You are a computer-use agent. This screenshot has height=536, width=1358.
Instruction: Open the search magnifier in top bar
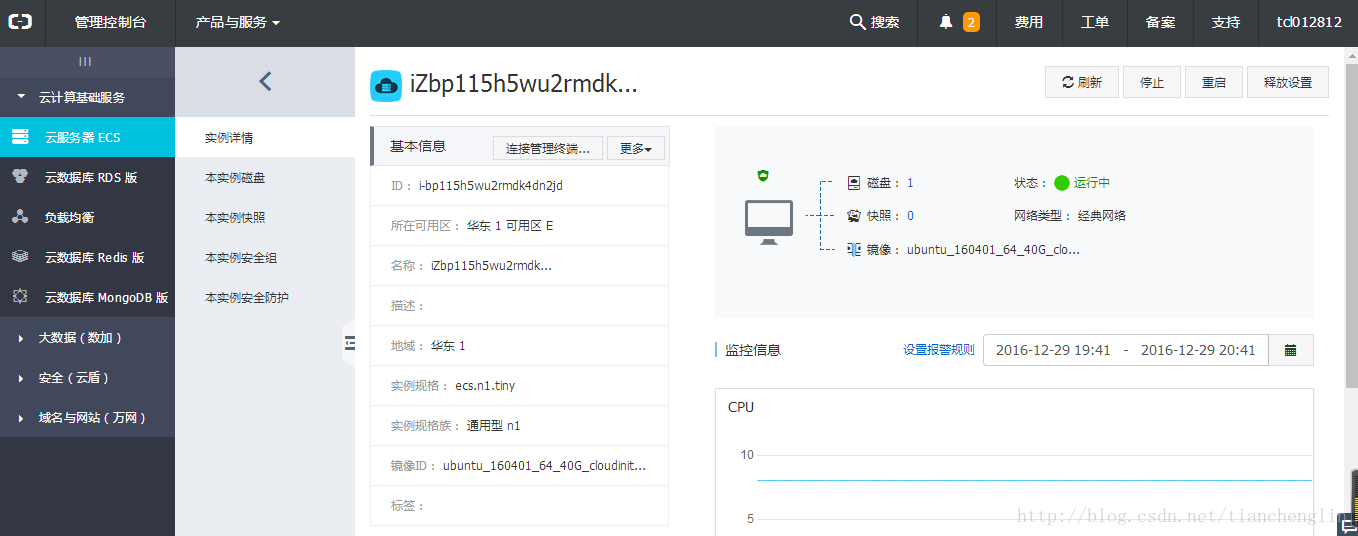(x=857, y=22)
